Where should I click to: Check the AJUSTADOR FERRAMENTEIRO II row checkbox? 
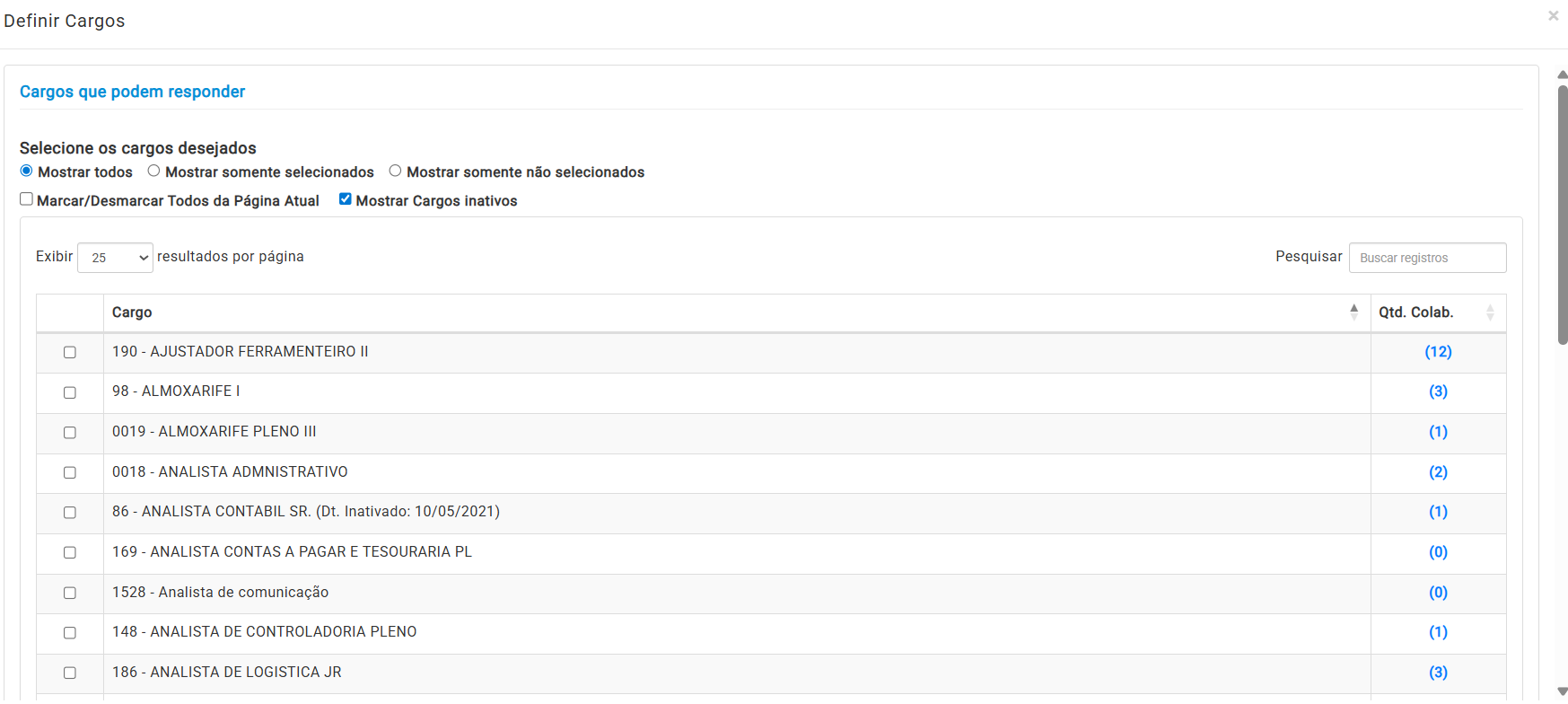(x=70, y=353)
